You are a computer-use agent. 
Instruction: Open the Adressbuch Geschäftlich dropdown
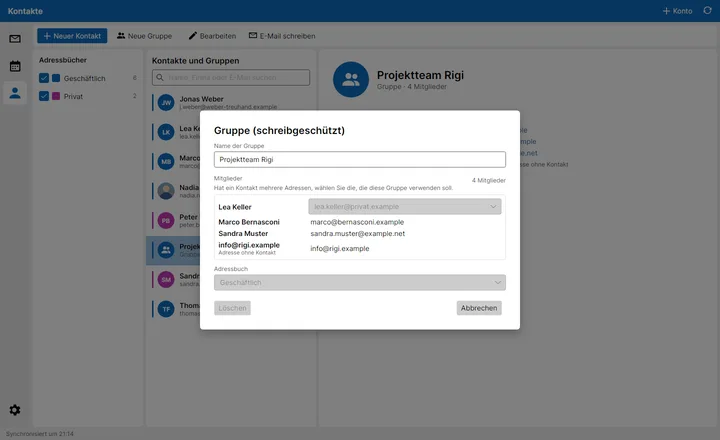(360, 282)
